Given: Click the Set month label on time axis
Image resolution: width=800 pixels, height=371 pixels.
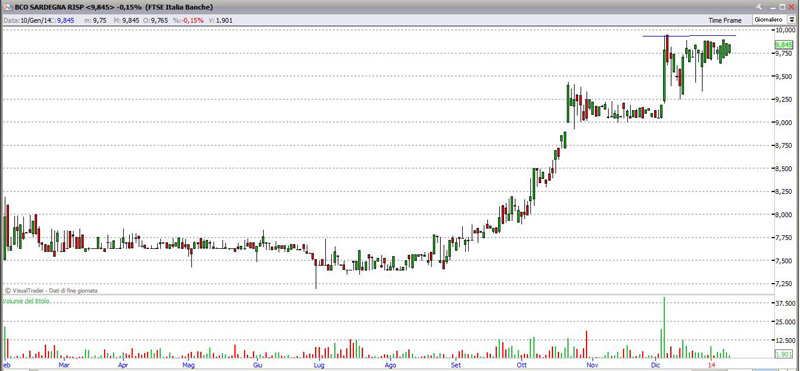Looking at the screenshot, I should pyautogui.click(x=456, y=365).
